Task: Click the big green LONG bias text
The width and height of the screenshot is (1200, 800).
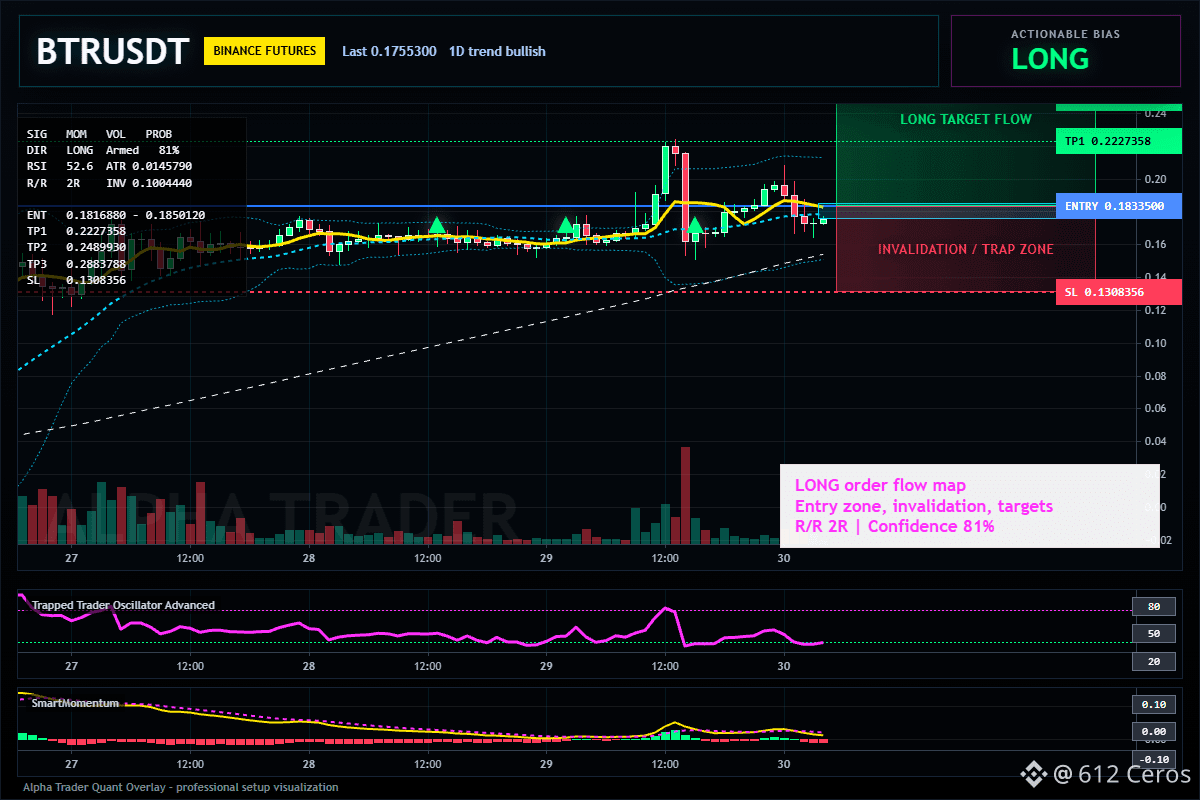Action: coord(1050,59)
